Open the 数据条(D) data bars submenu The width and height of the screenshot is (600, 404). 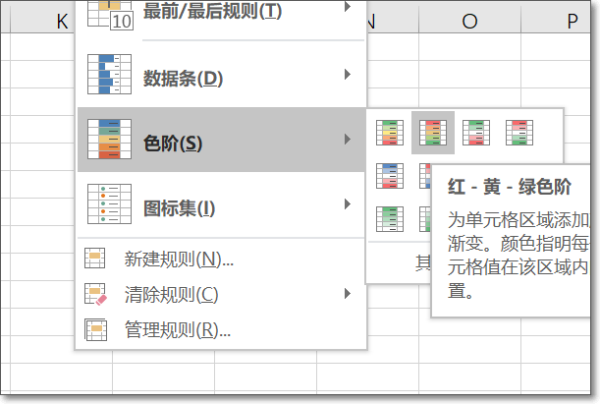click(221, 75)
